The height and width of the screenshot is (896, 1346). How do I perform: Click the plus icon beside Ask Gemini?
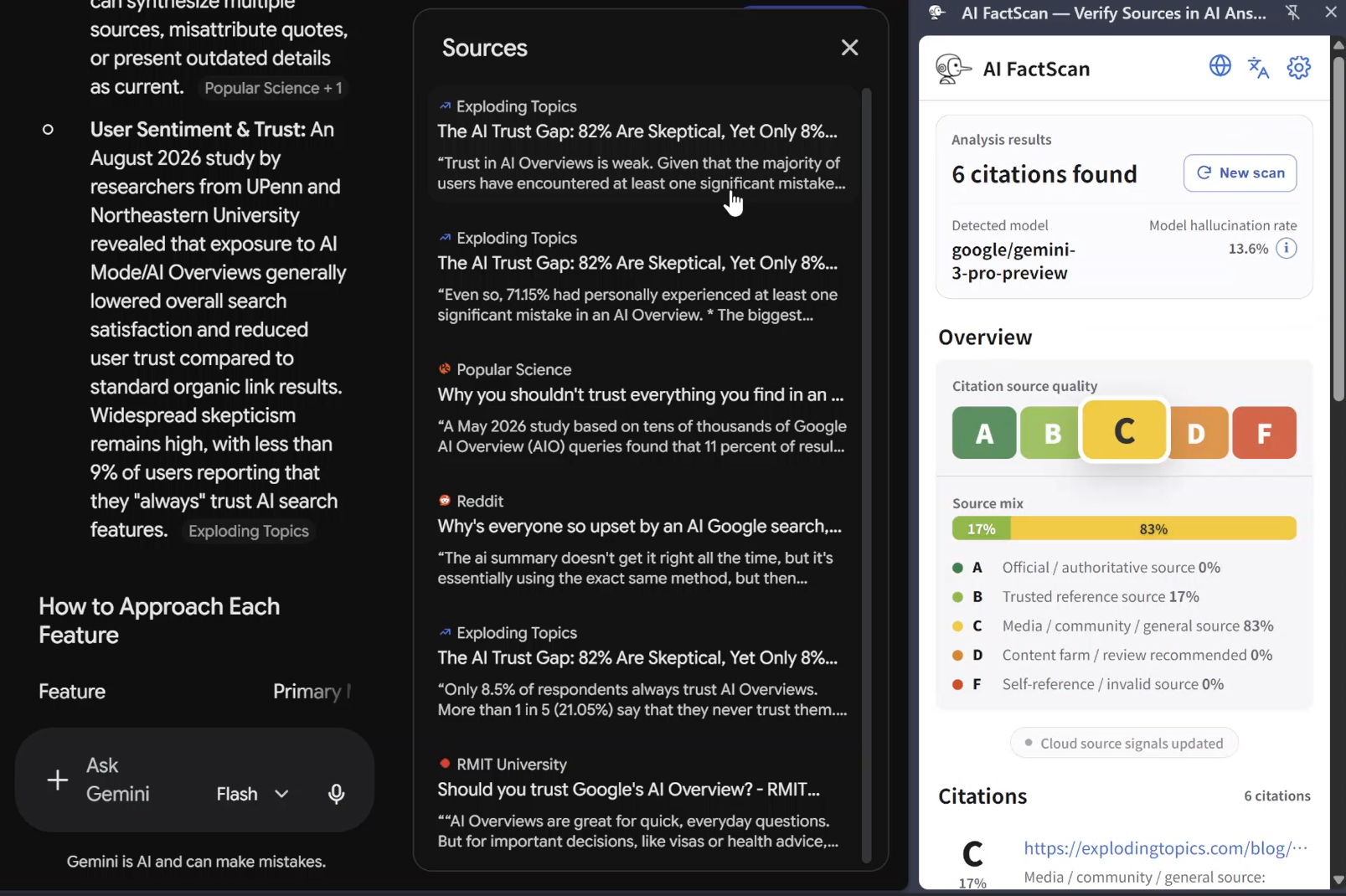coord(57,780)
